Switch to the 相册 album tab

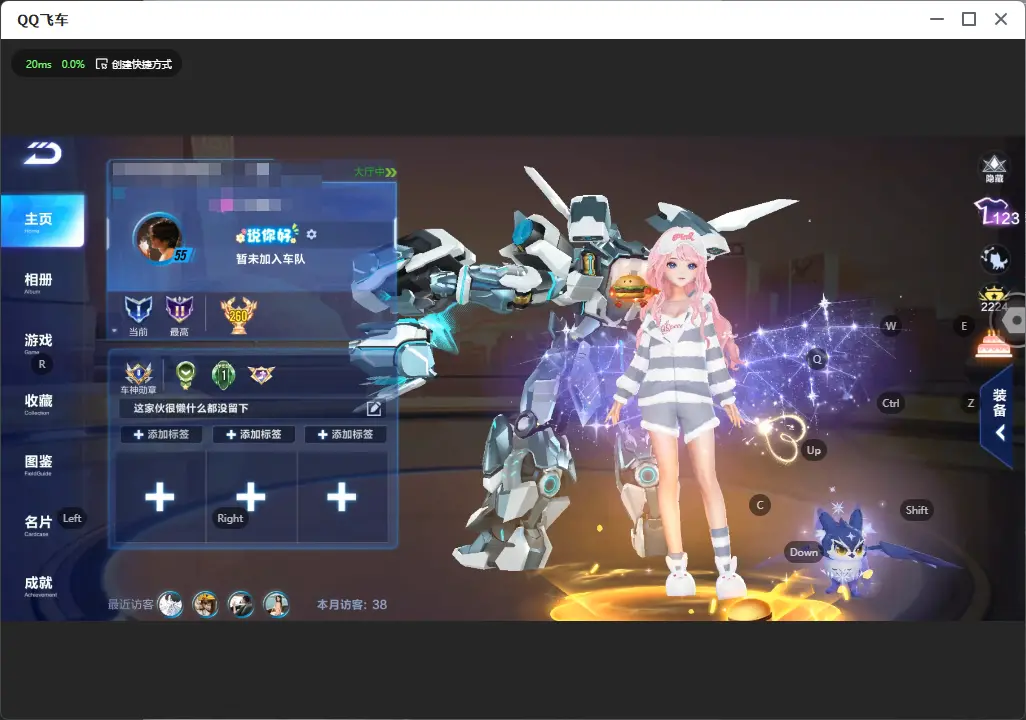38,282
